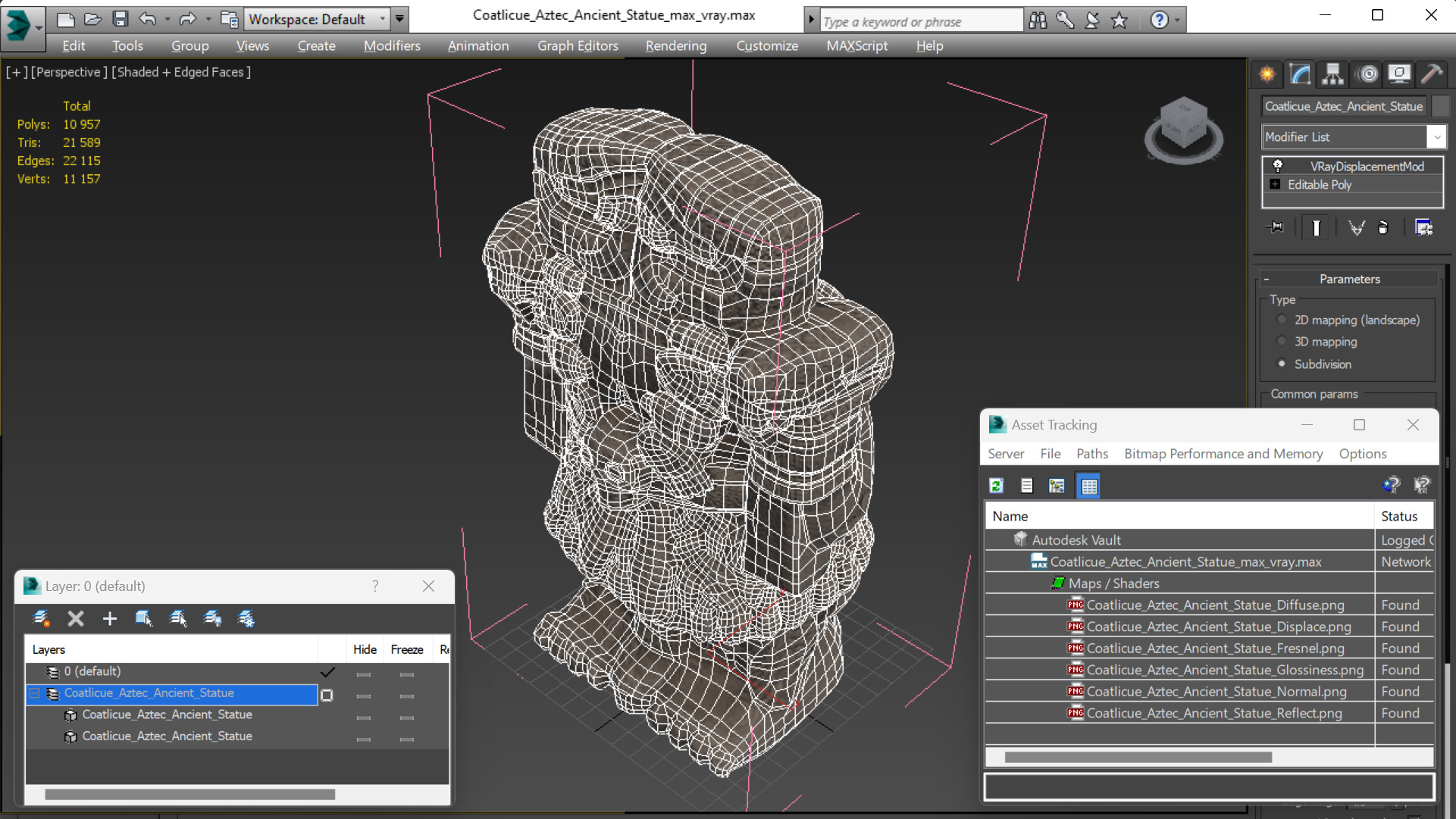Undo the last action
This screenshot has width=1456, height=819.
point(148,19)
